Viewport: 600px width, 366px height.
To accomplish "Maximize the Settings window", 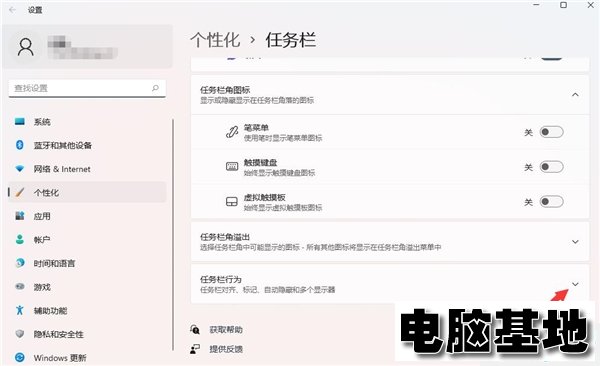I will pyautogui.click(x=563, y=5).
